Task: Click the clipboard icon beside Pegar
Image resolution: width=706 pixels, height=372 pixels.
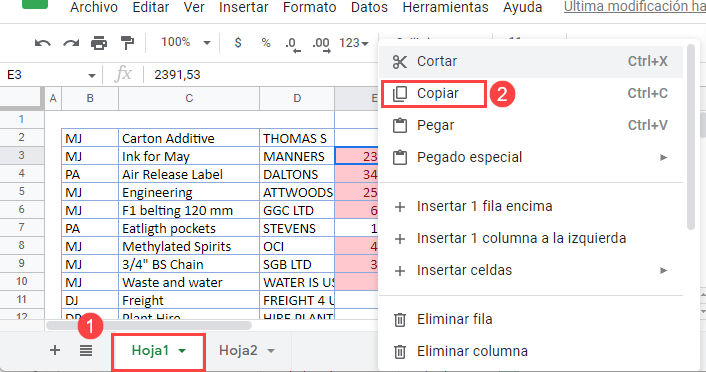Action: (400, 126)
